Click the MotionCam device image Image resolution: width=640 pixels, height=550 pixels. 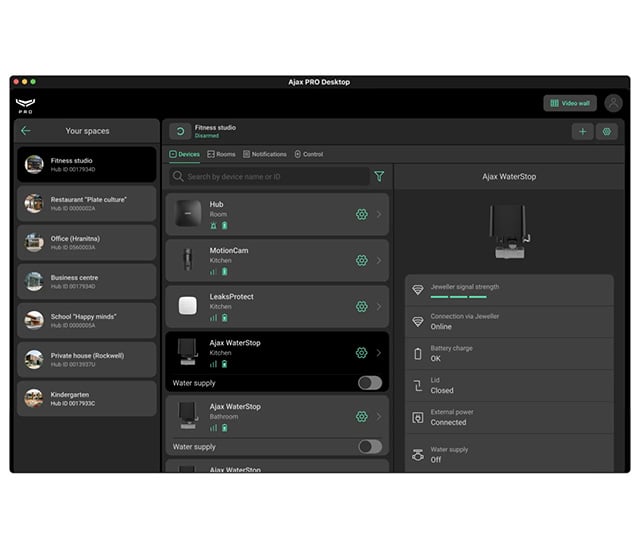coord(188,259)
